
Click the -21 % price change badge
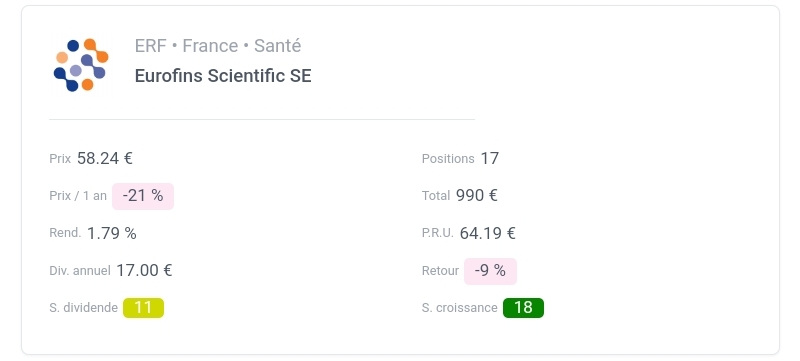click(x=143, y=196)
